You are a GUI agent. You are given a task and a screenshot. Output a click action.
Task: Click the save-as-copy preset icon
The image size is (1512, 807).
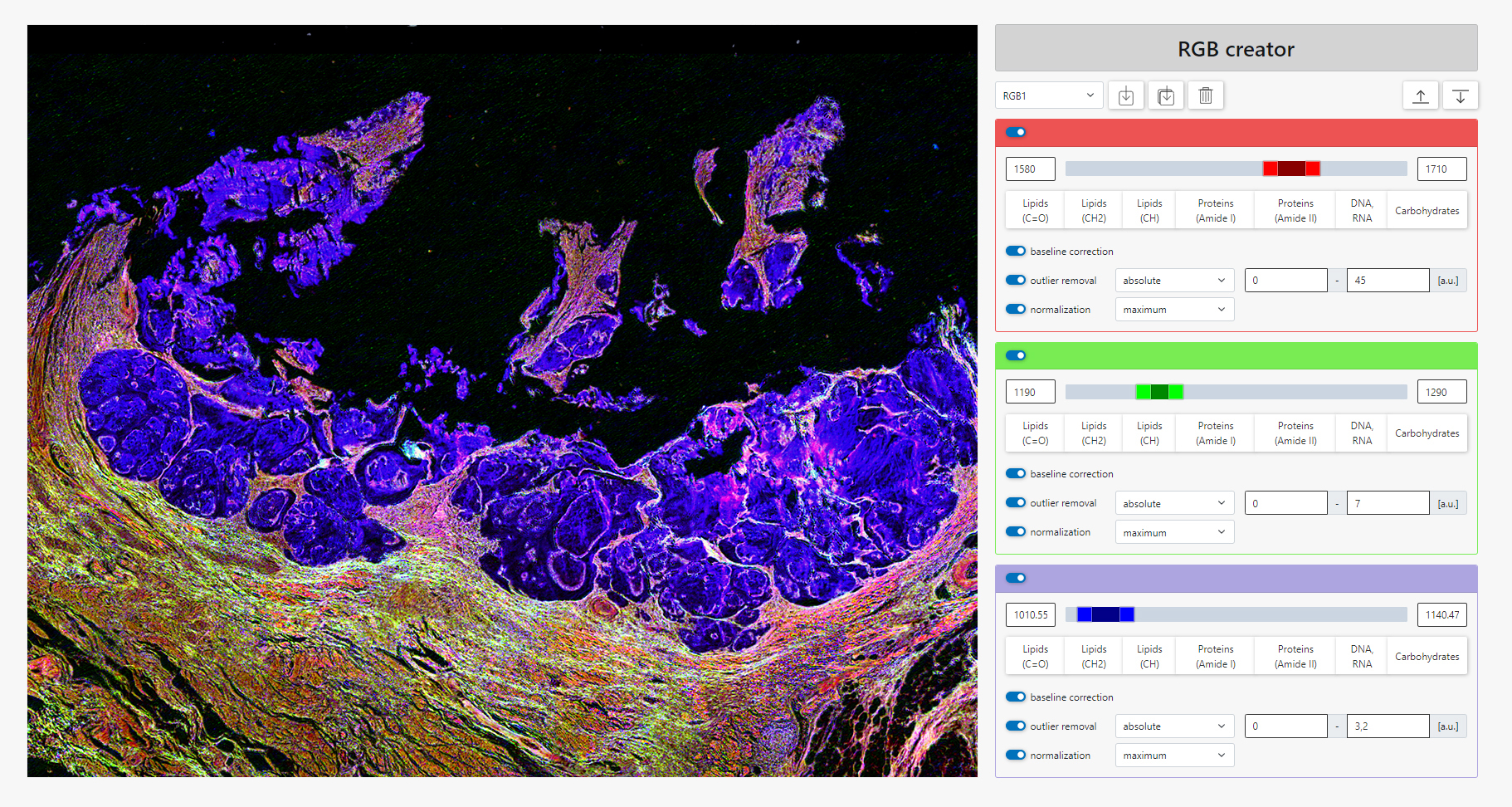(x=1166, y=95)
